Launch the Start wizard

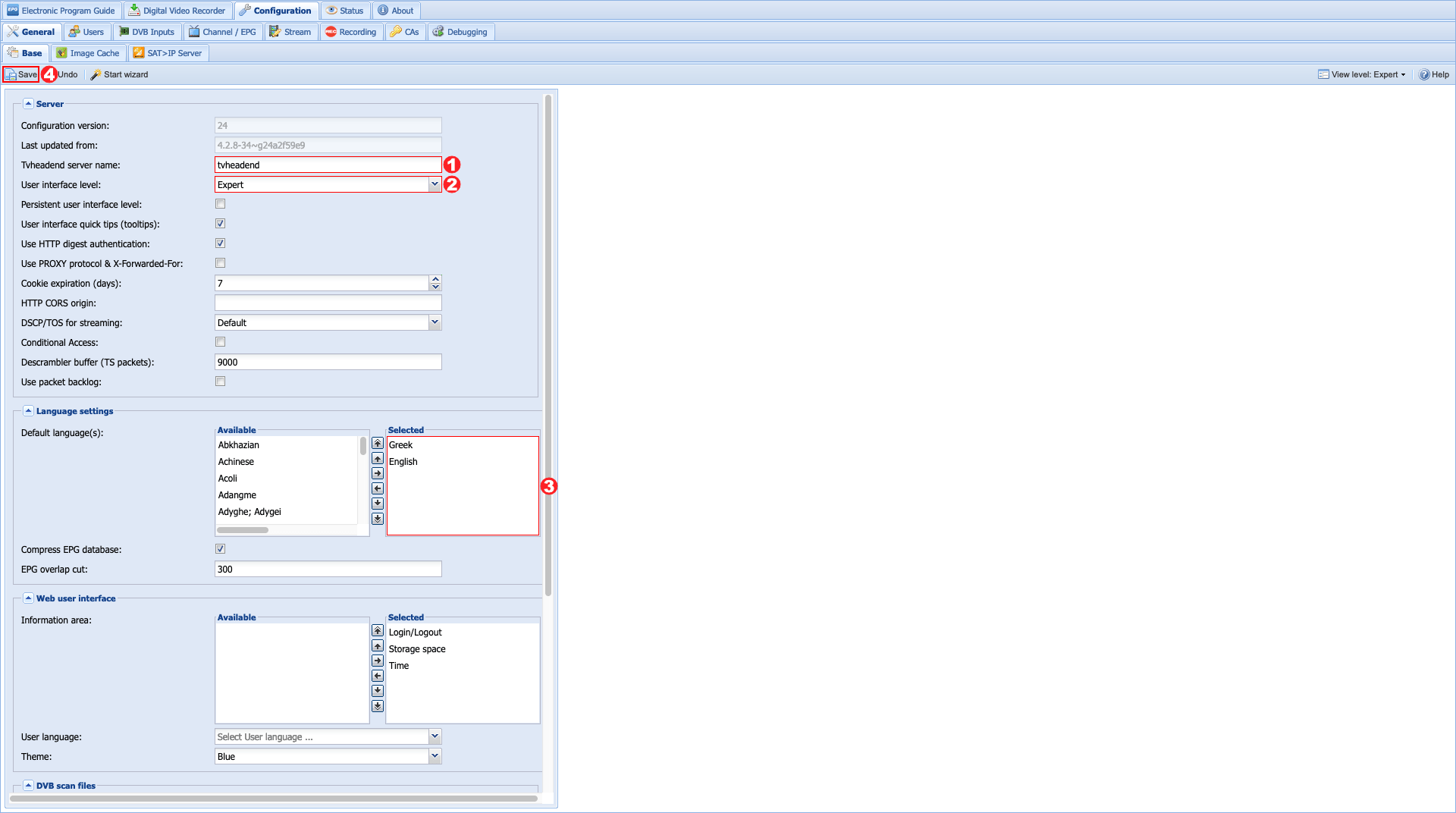click(x=119, y=74)
